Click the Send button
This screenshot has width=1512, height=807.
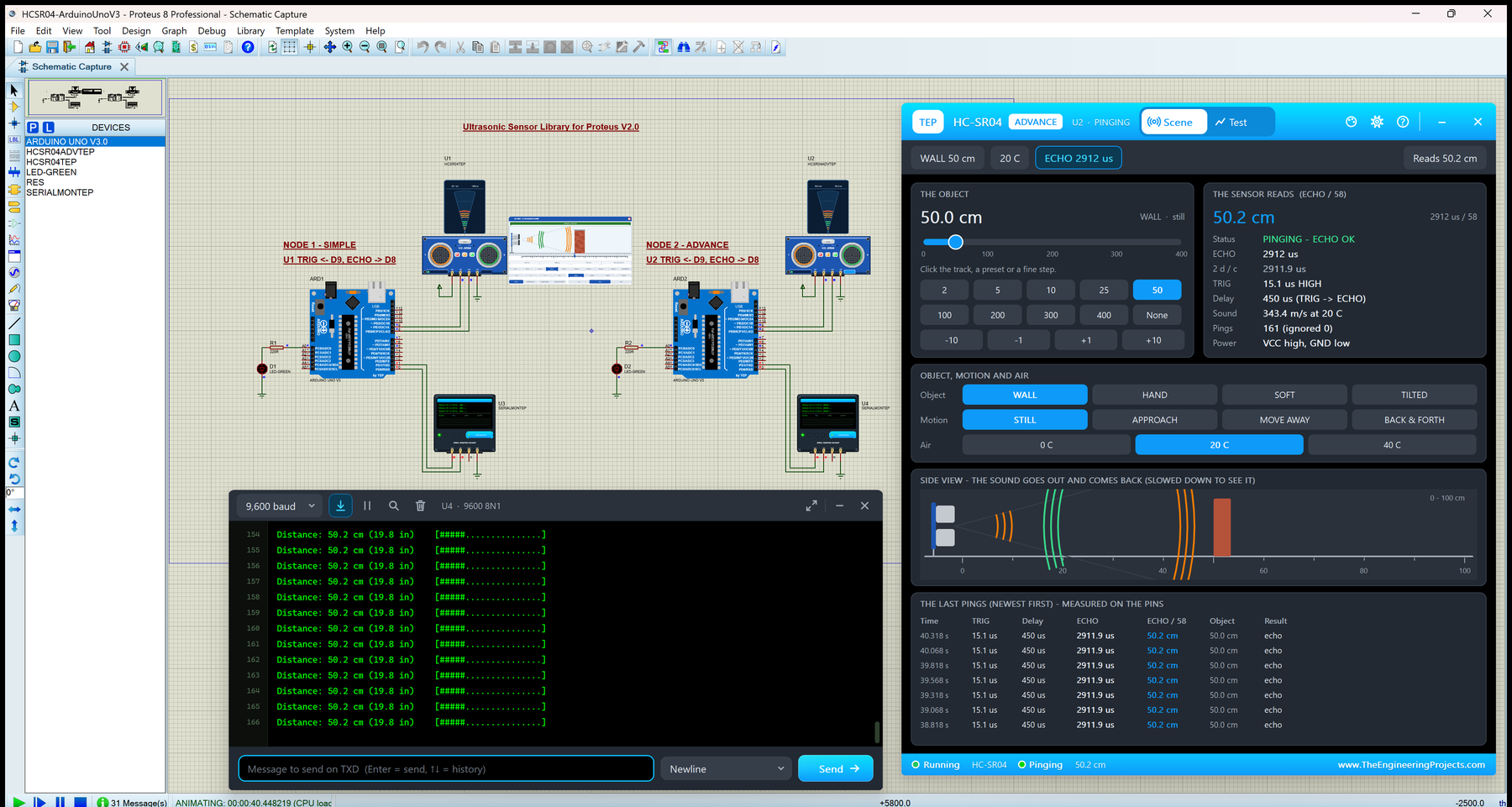click(x=836, y=769)
